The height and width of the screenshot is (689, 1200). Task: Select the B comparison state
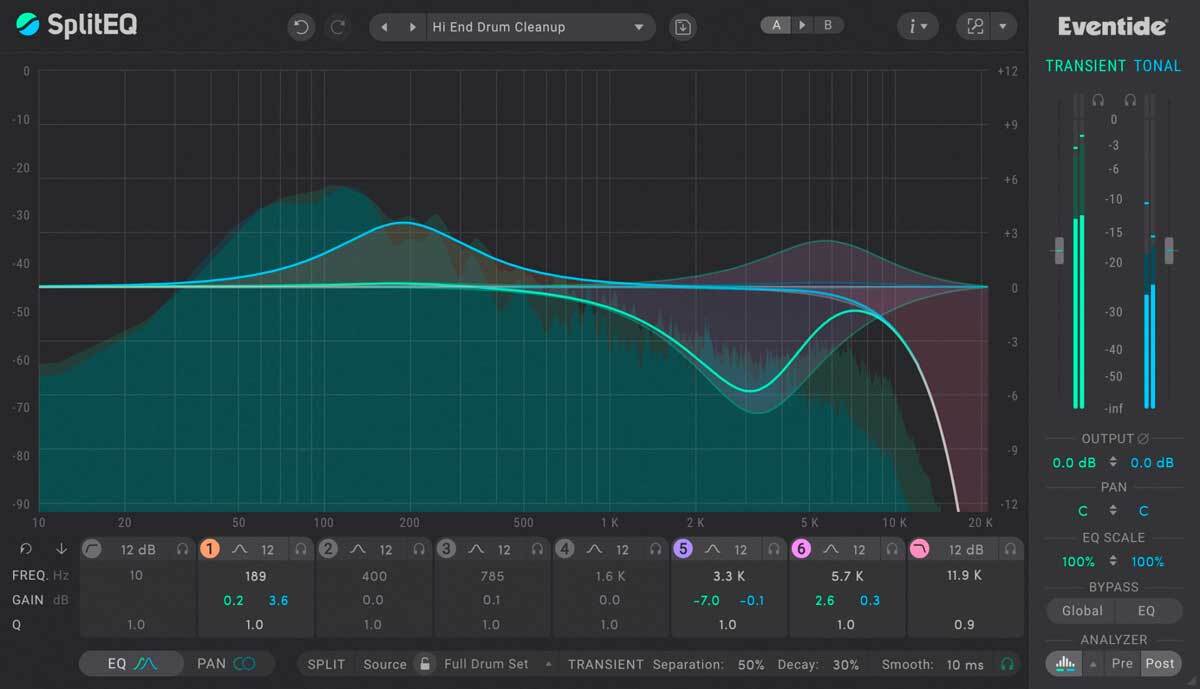(828, 25)
